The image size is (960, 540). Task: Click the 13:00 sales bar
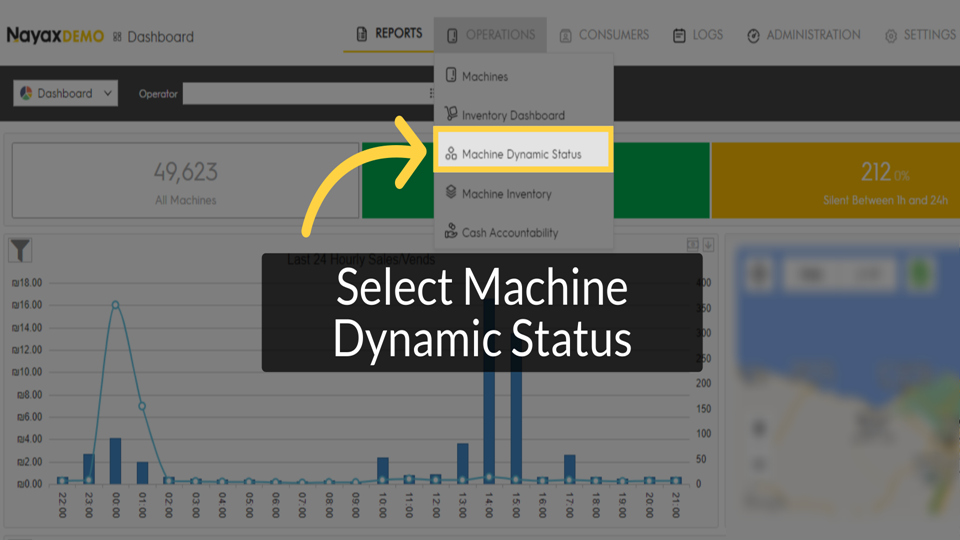[462, 463]
